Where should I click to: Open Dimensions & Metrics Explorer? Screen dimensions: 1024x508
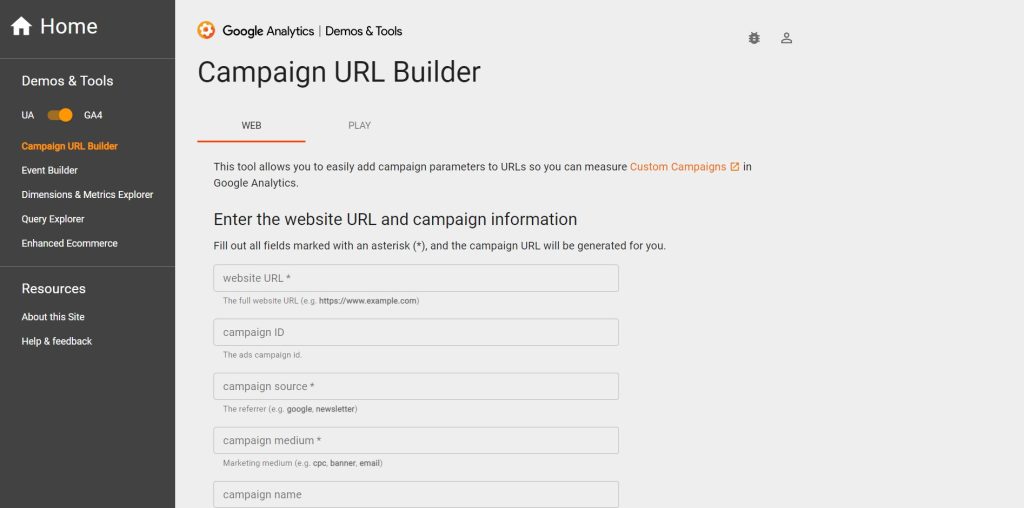[88, 195]
